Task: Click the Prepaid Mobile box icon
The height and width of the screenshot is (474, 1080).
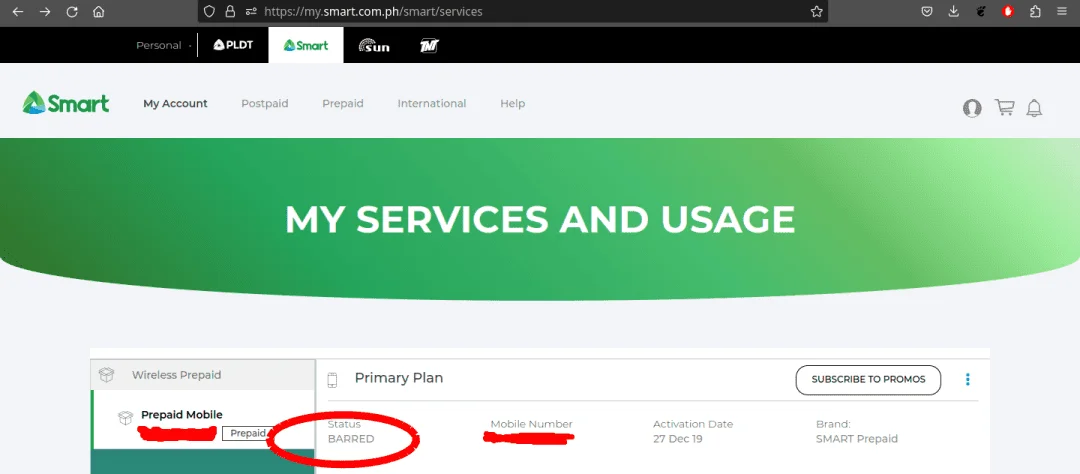Action: click(125, 418)
